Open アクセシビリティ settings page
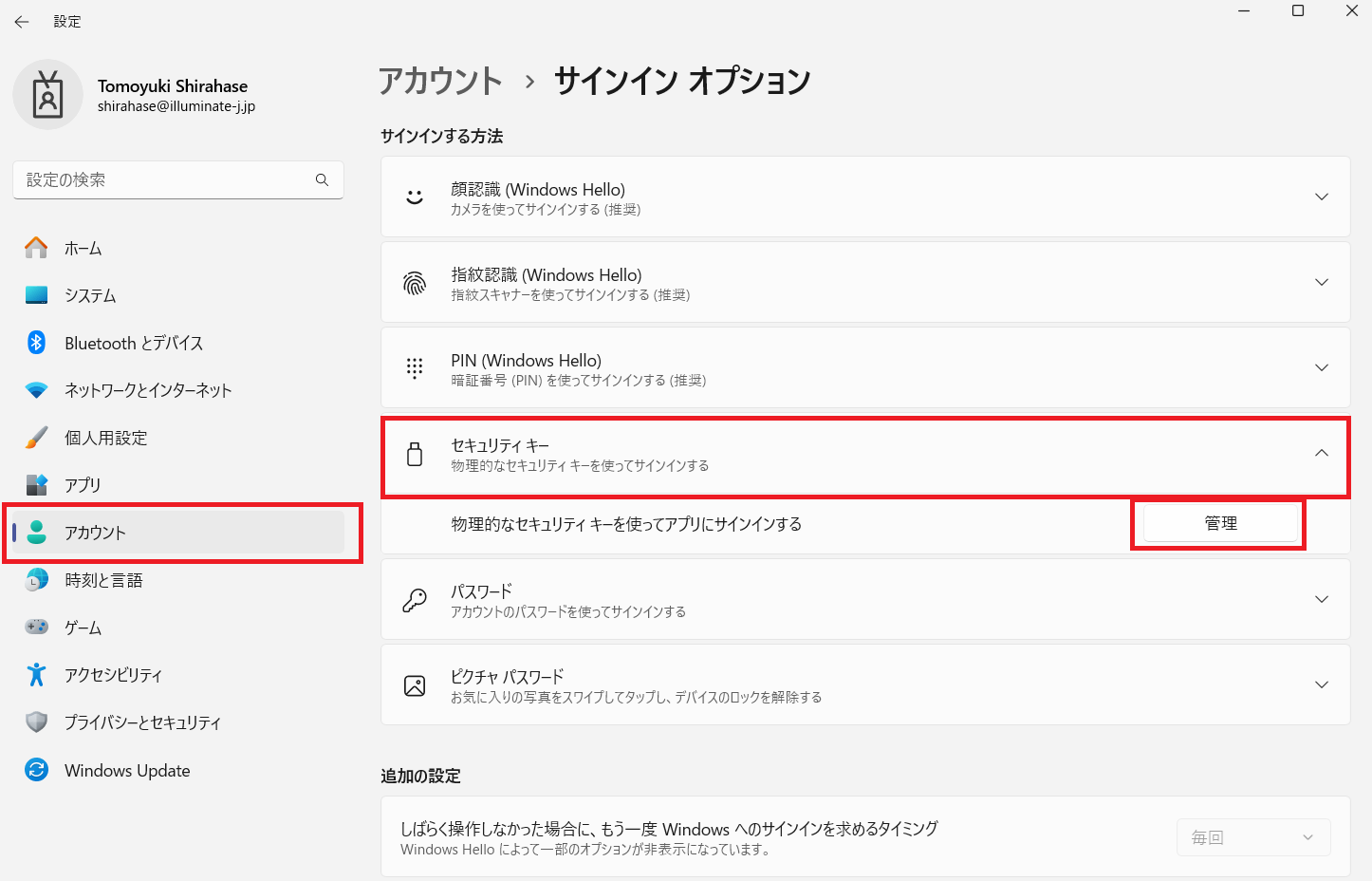This screenshot has height=881, width=1372. pyautogui.click(x=178, y=675)
